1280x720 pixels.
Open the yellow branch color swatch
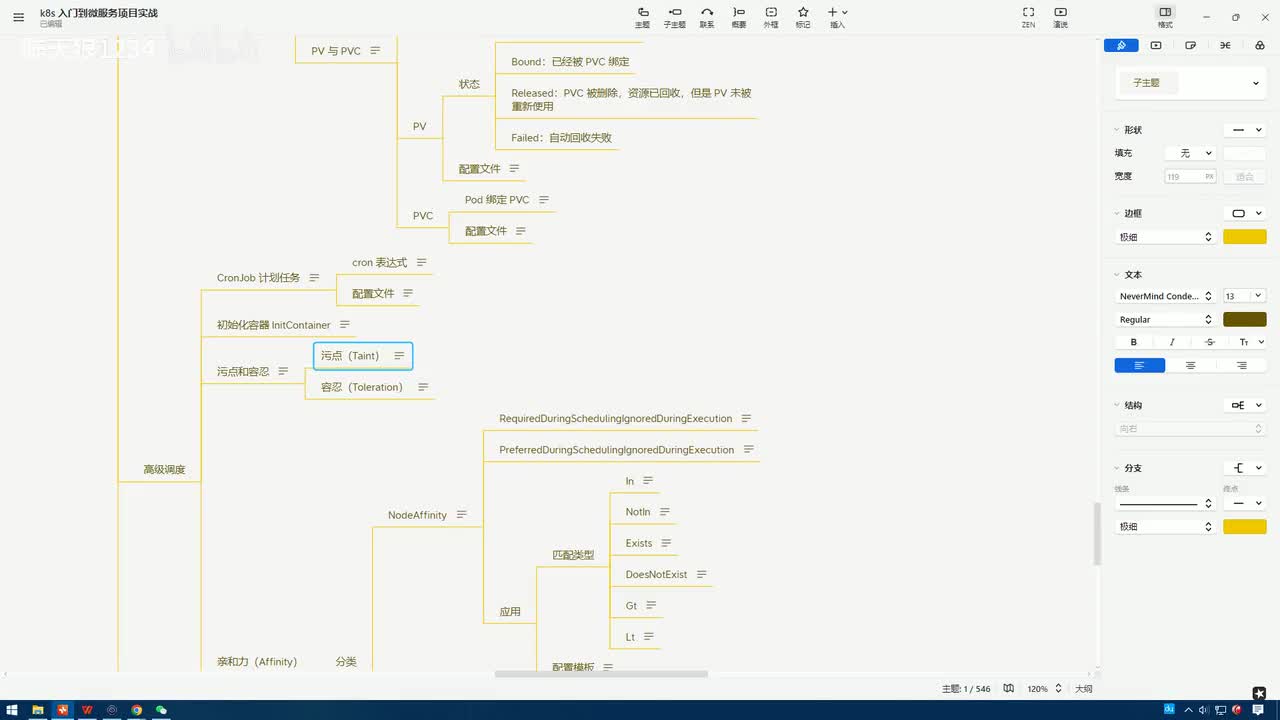click(x=1245, y=526)
